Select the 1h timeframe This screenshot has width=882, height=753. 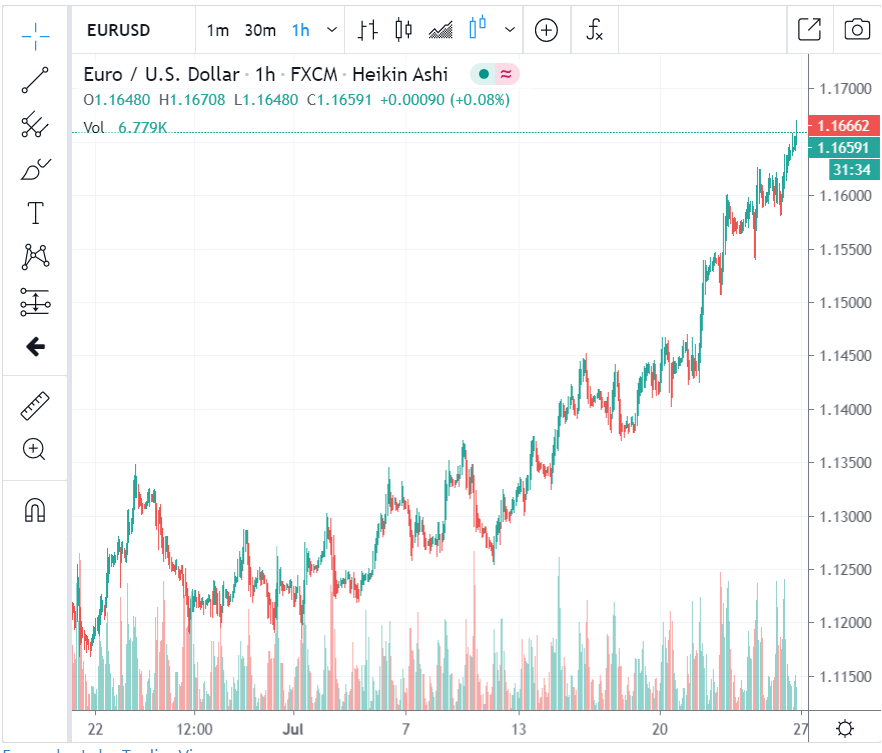pyautogui.click(x=301, y=30)
